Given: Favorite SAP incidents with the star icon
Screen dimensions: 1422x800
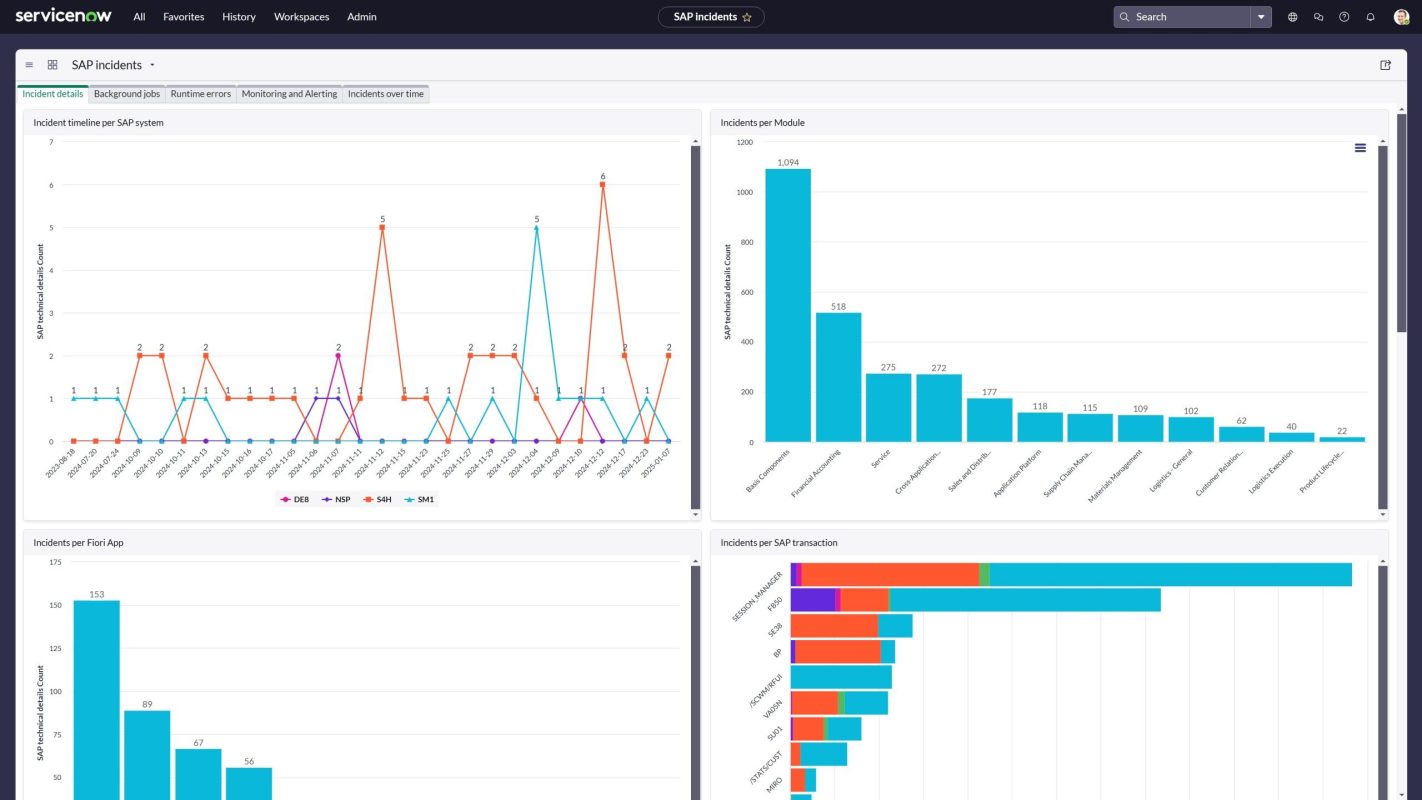Looking at the screenshot, I should 747,17.
